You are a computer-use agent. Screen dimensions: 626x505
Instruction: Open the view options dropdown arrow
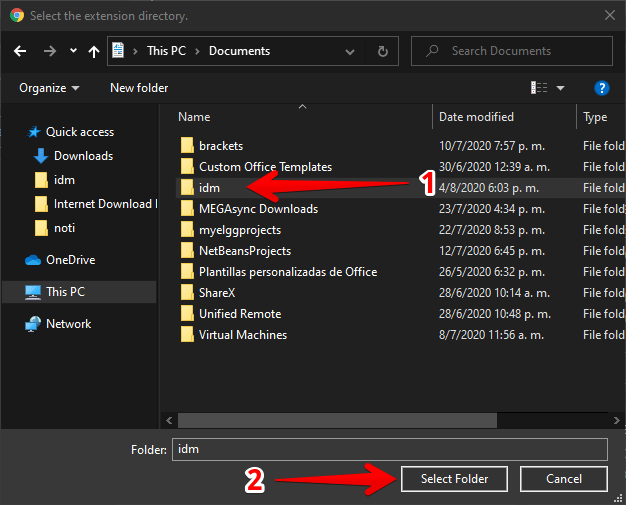(560, 88)
